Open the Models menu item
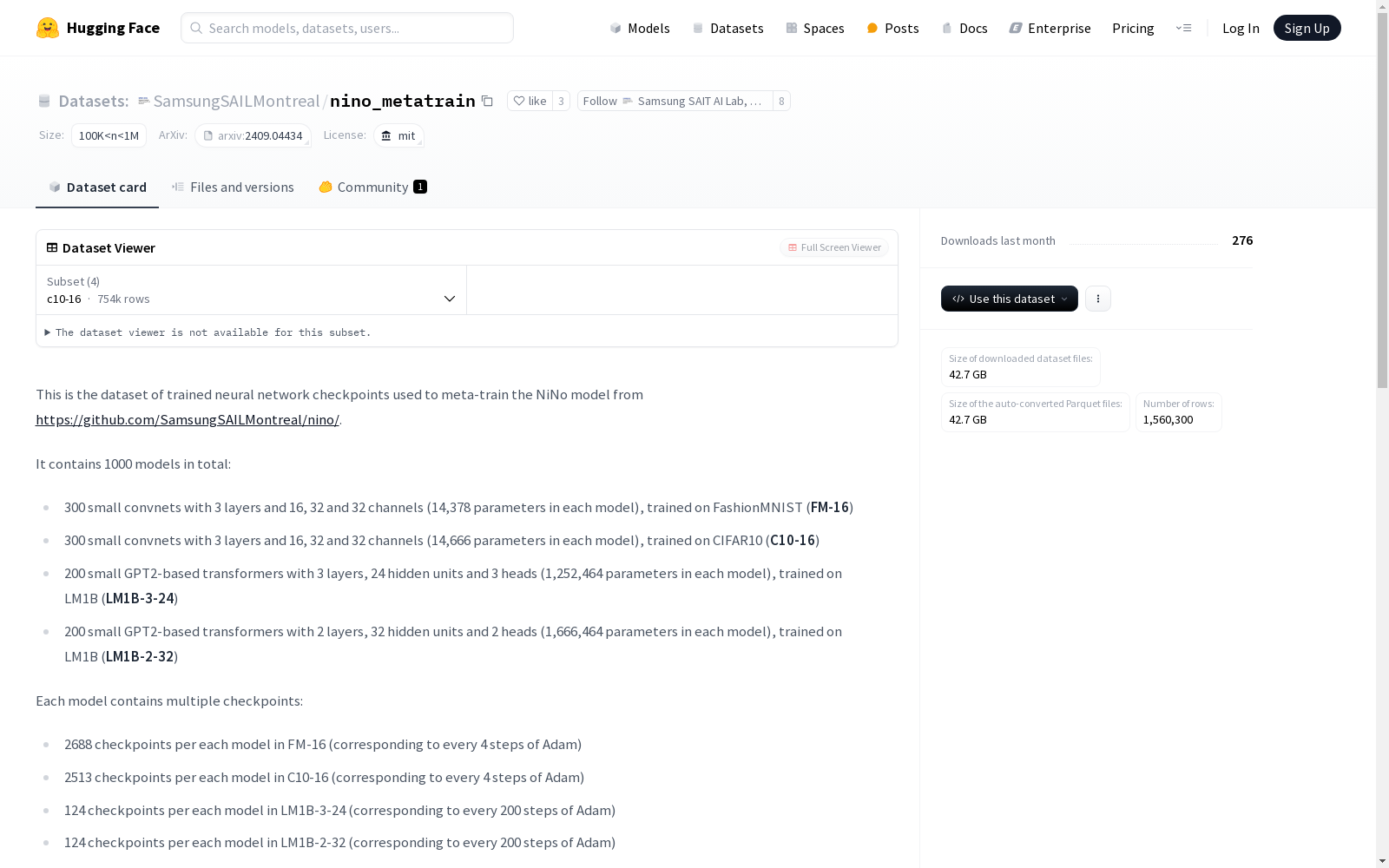The image size is (1389, 868). pos(640,28)
